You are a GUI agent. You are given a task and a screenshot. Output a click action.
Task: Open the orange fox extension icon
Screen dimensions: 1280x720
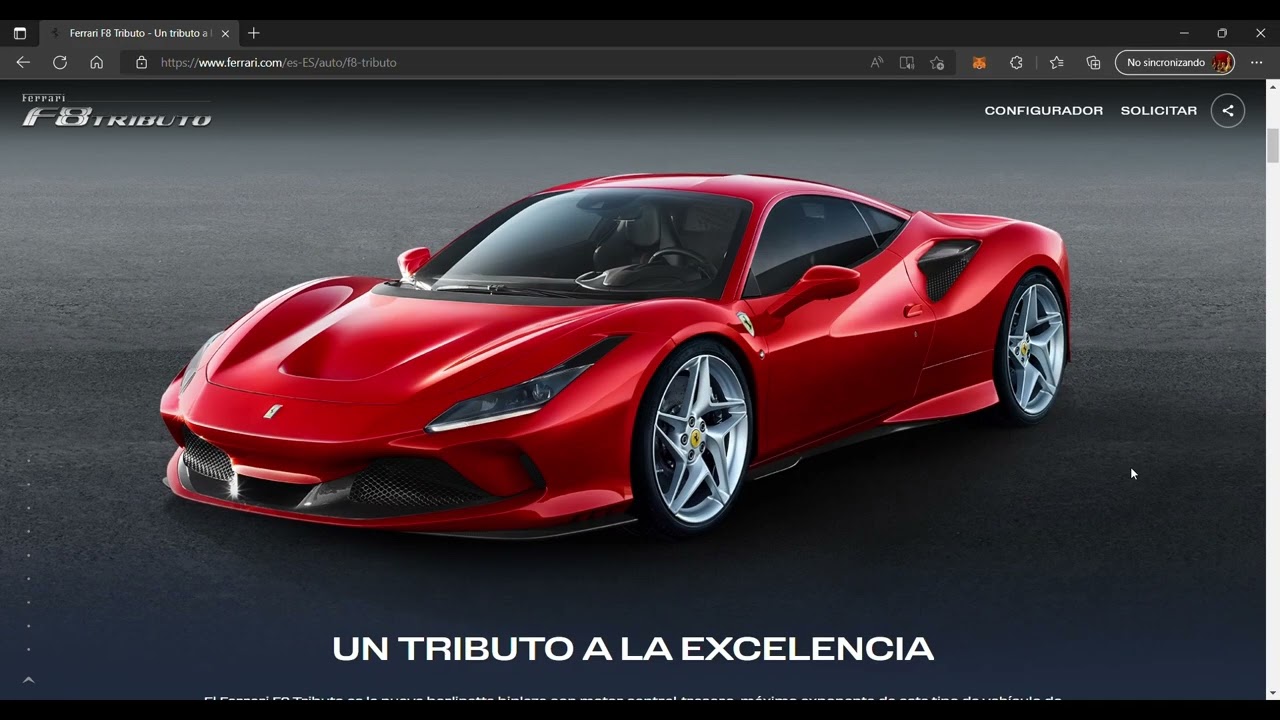tap(979, 62)
